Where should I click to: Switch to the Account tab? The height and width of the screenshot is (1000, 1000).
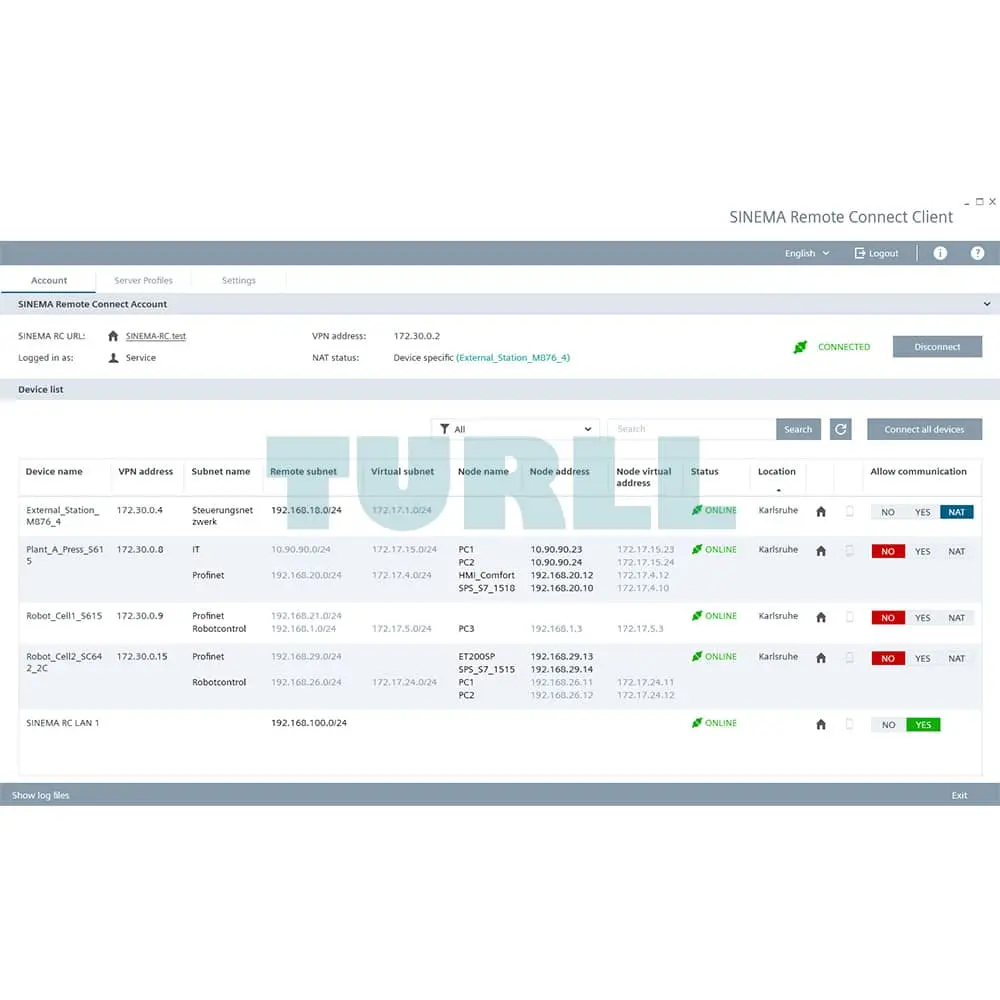coord(48,281)
